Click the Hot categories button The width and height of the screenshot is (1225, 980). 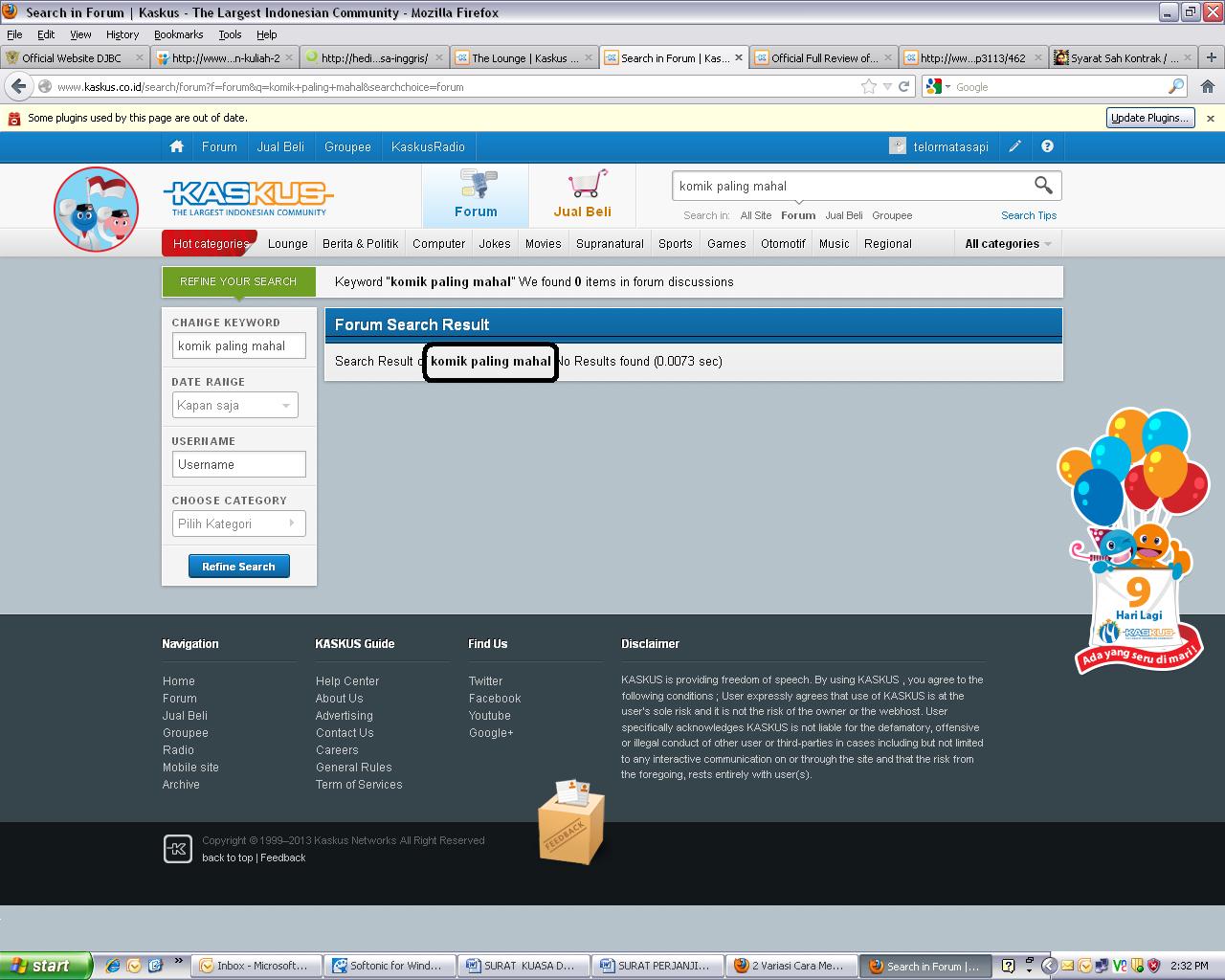[211, 243]
